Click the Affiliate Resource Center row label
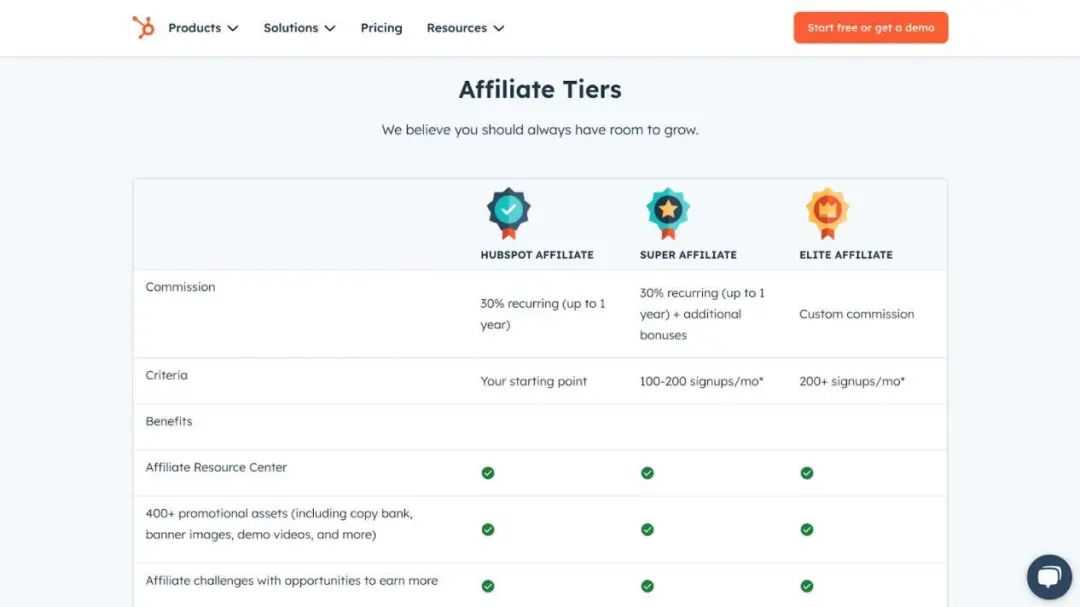This screenshot has height=607, width=1080. tap(216, 467)
